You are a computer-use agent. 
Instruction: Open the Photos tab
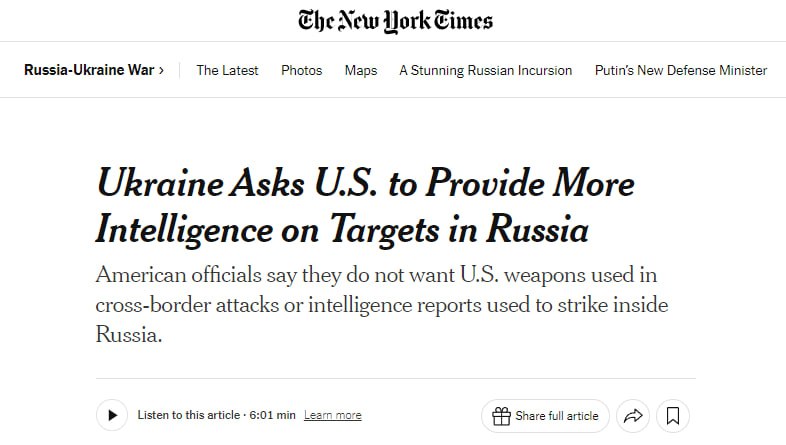(301, 70)
